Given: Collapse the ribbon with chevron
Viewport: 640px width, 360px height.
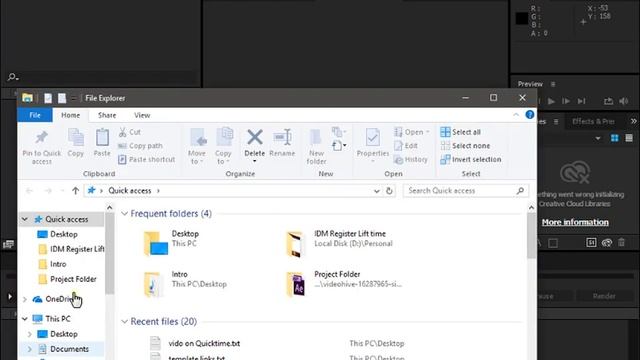Looking at the screenshot, I should point(516,115).
